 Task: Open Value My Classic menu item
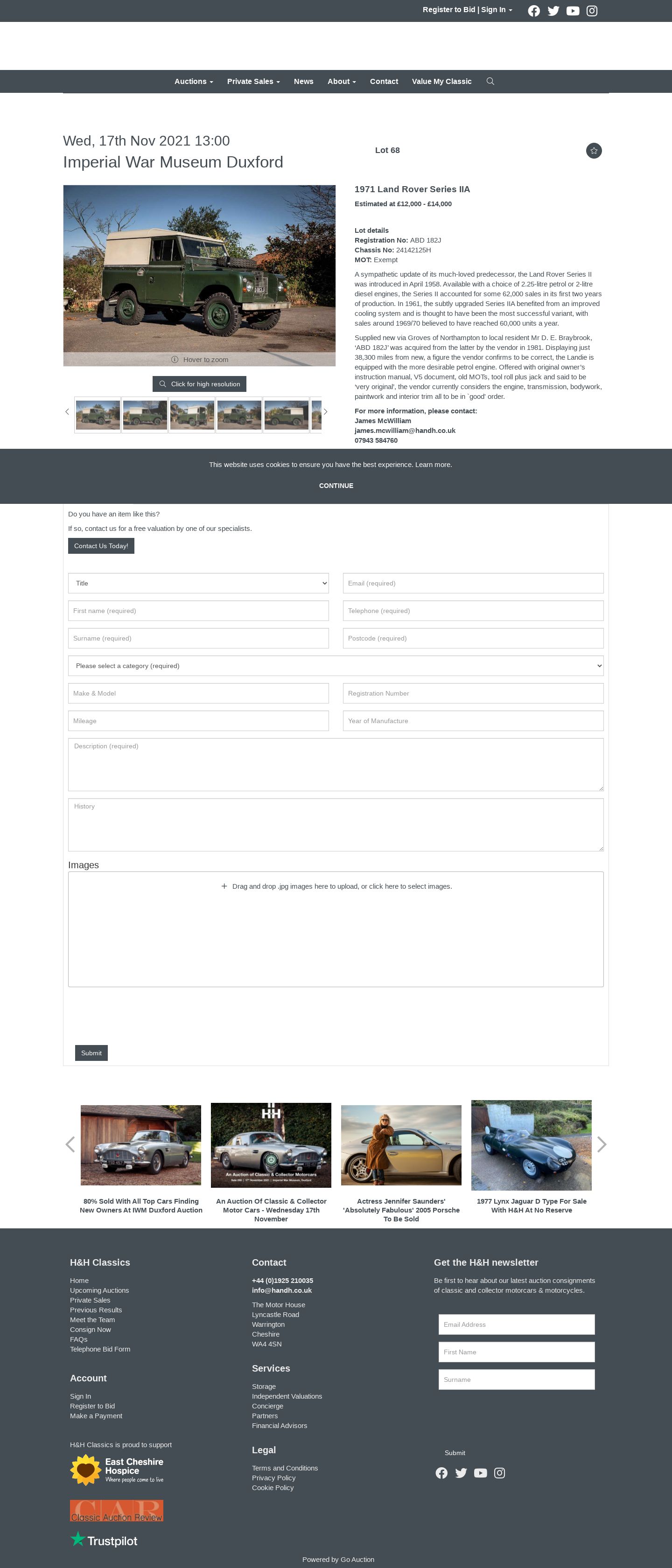(x=442, y=82)
